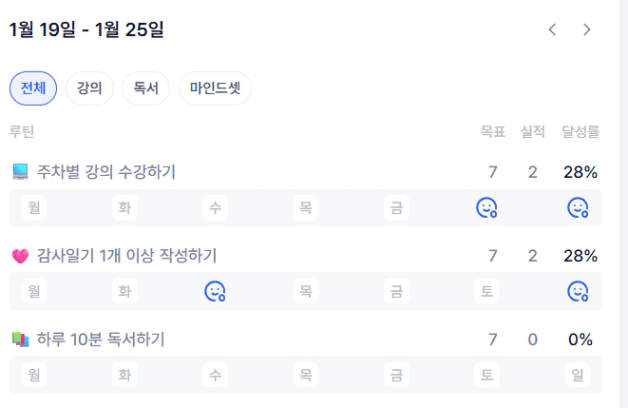Click the completed Saturday smiley in 주차별 강의 수강하기 row
The height and width of the screenshot is (408, 628).
487,208
